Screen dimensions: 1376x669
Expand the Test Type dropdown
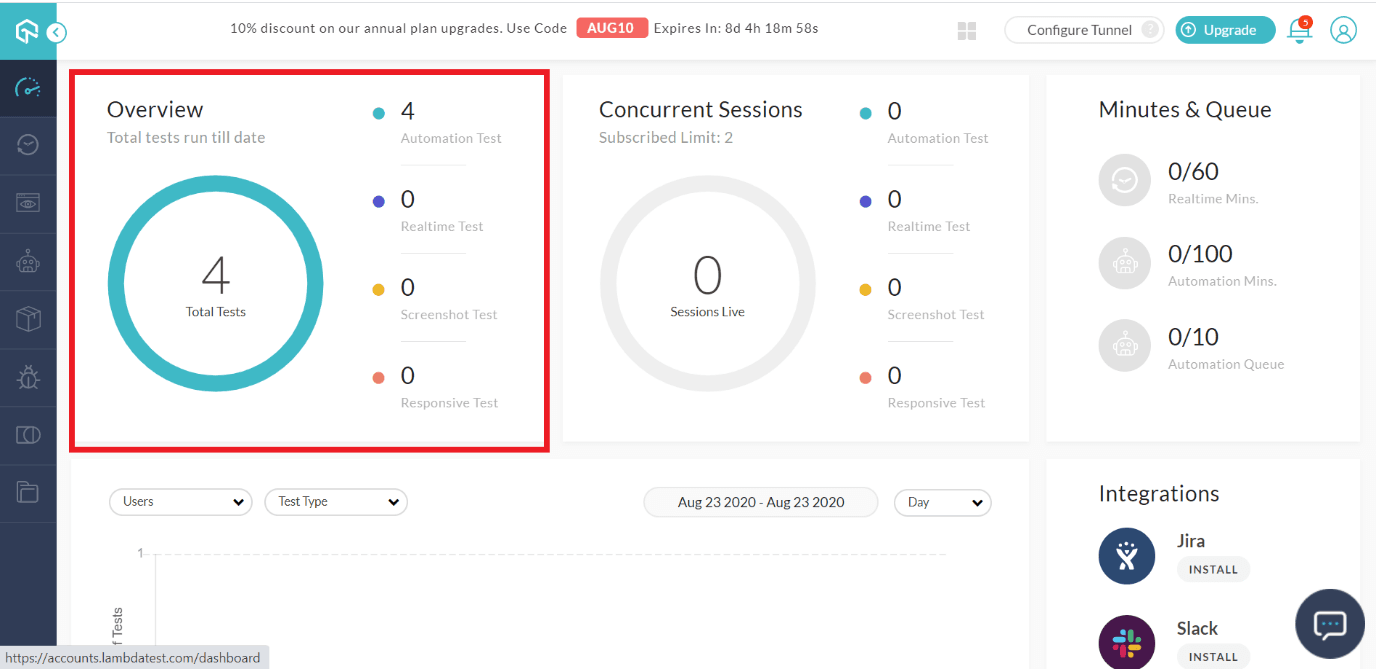[x=335, y=502]
